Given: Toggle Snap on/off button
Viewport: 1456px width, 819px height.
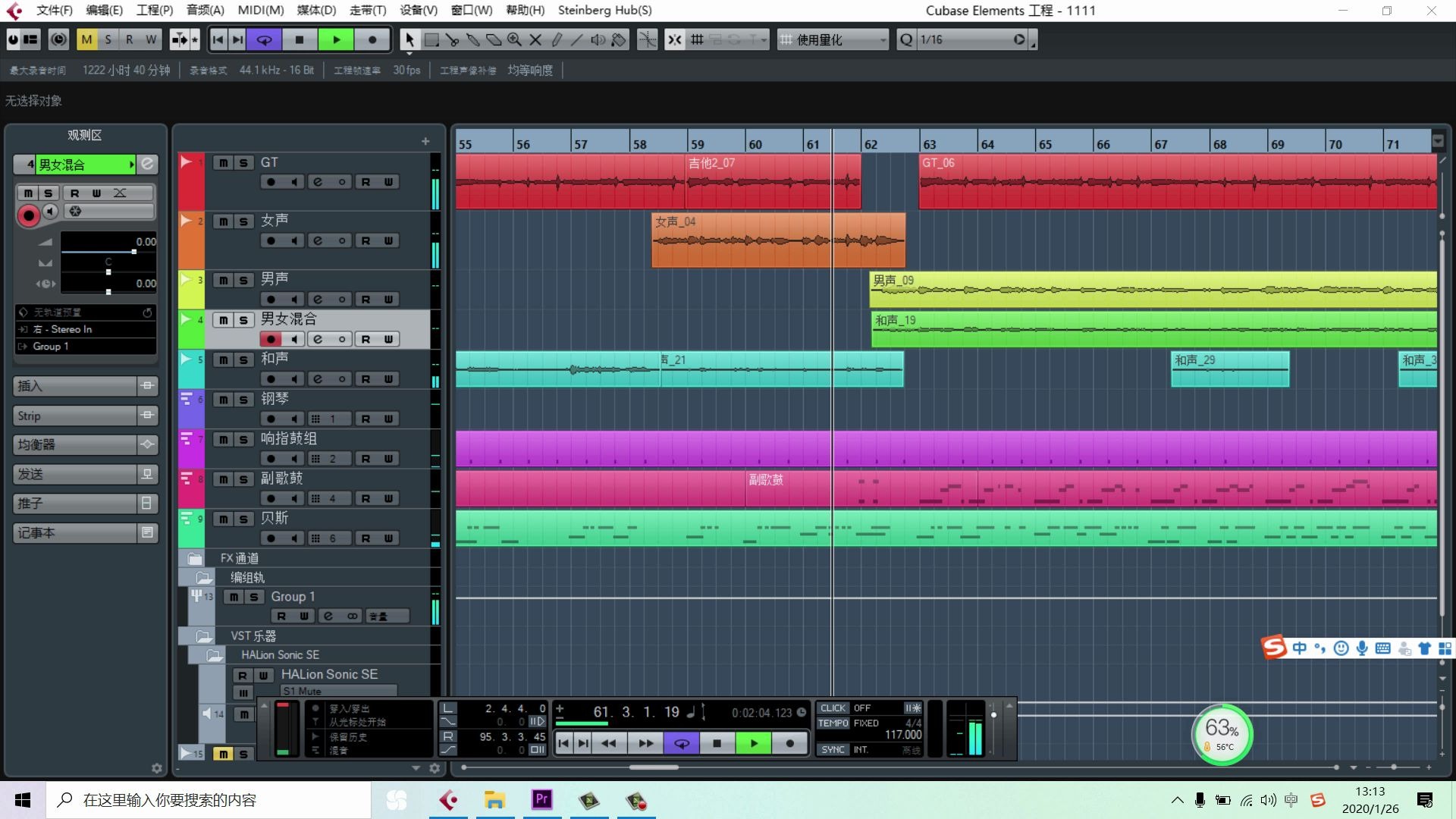Looking at the screenshot, I should click(x=674, y=39).
